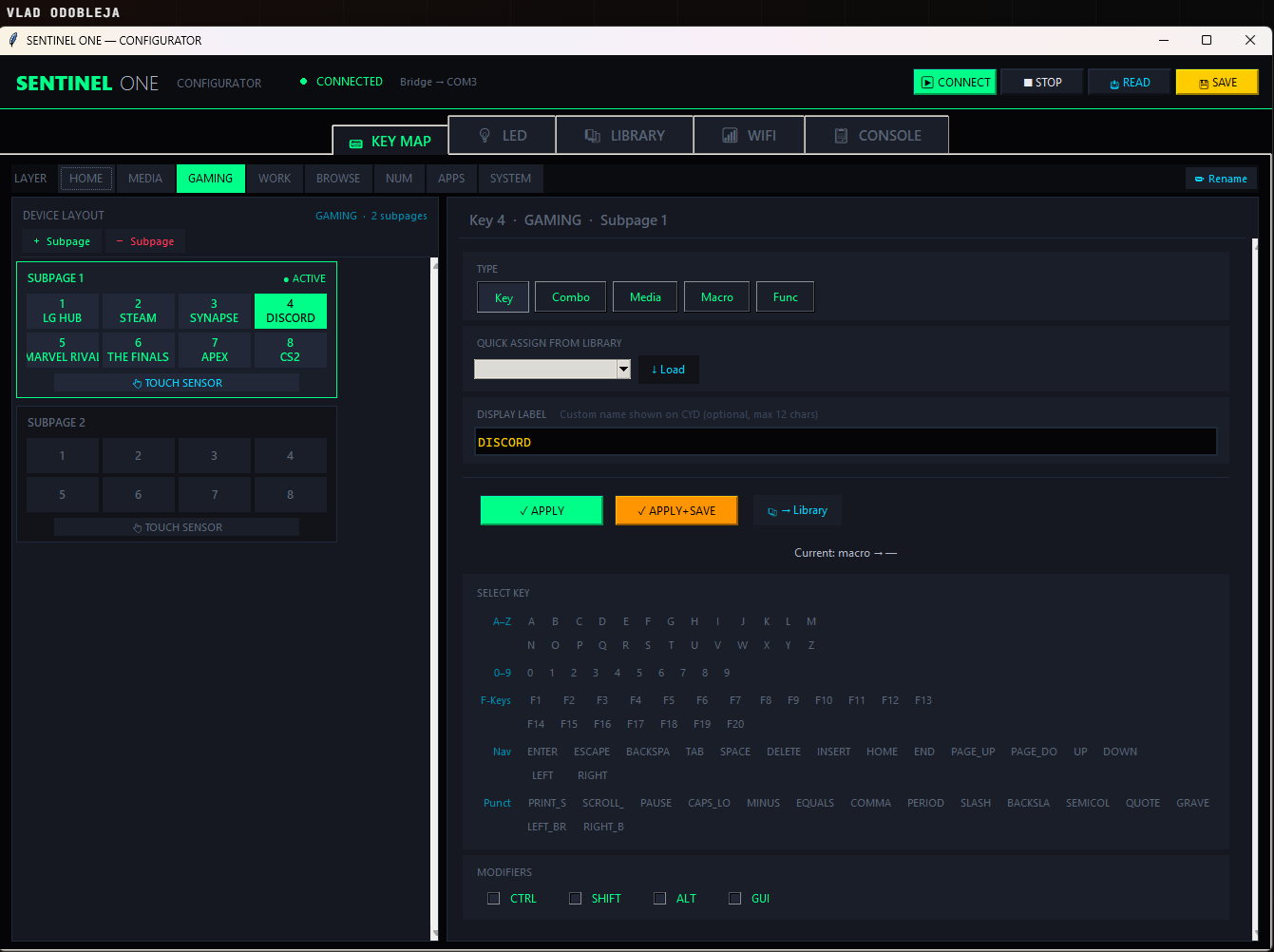The image size is (1274, 952).
Task: Open the LIBRARY tab
Action: click(x=625, y=135)
